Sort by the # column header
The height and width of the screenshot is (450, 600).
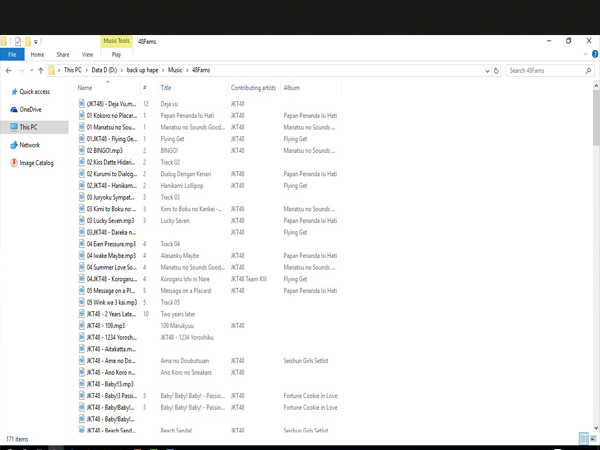(145, 88)
